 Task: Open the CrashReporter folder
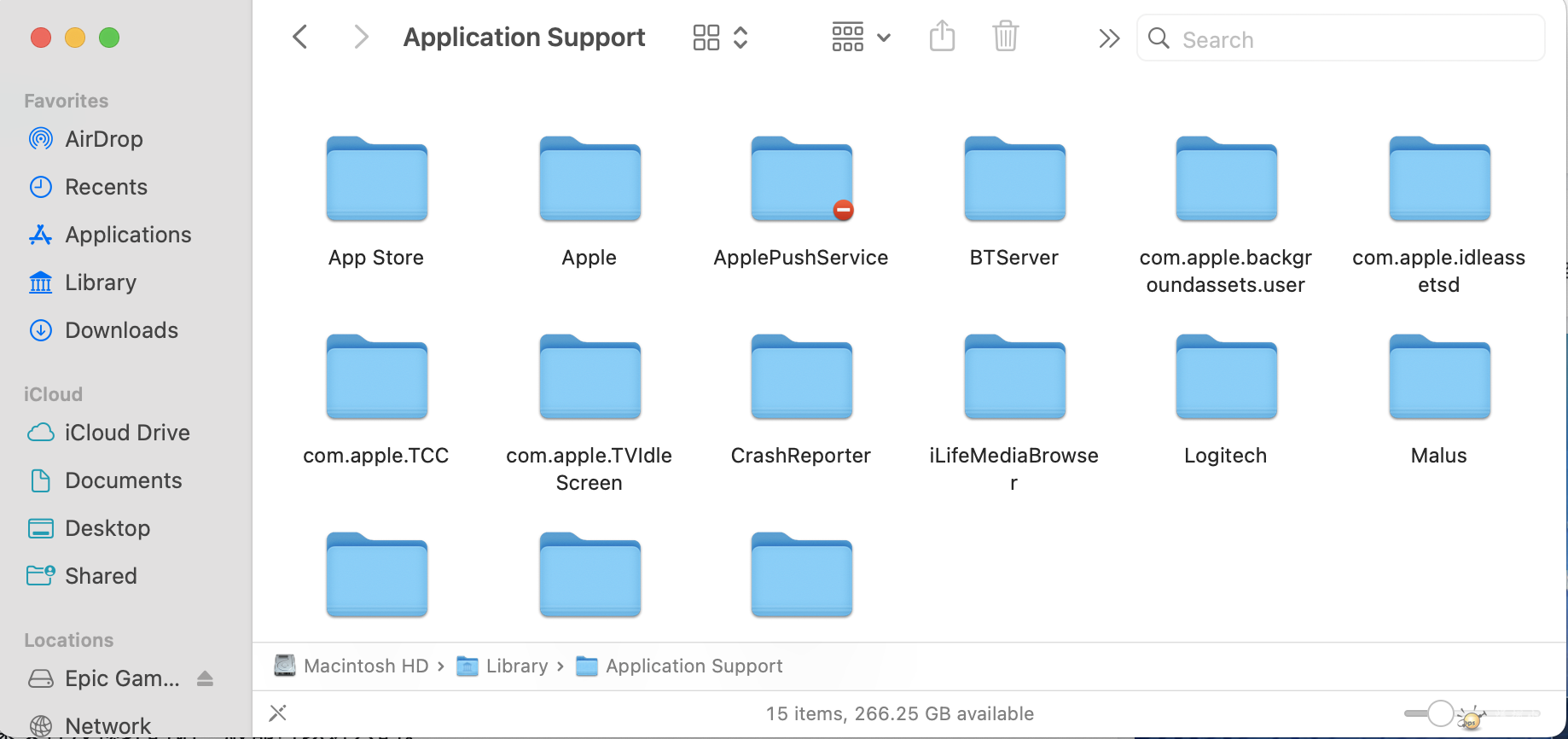click(801, 378)
